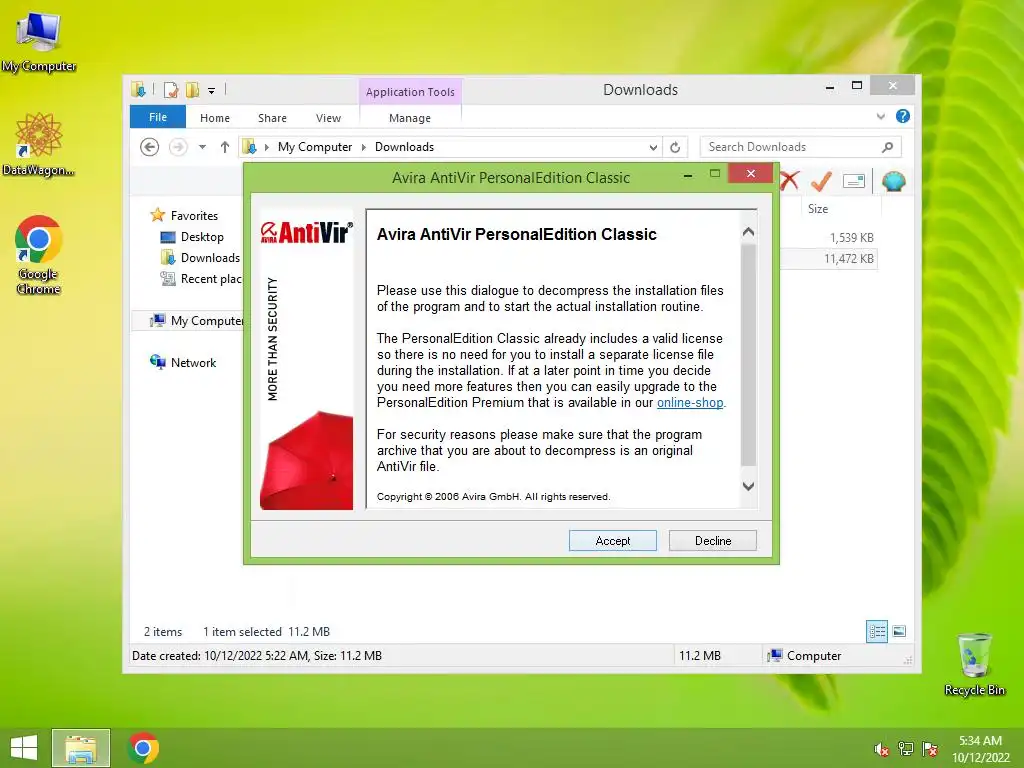Viewport: 1024px width, 768px height.
Task: Click the scroll up arrow in Avira text
Action: pos(748,232)
